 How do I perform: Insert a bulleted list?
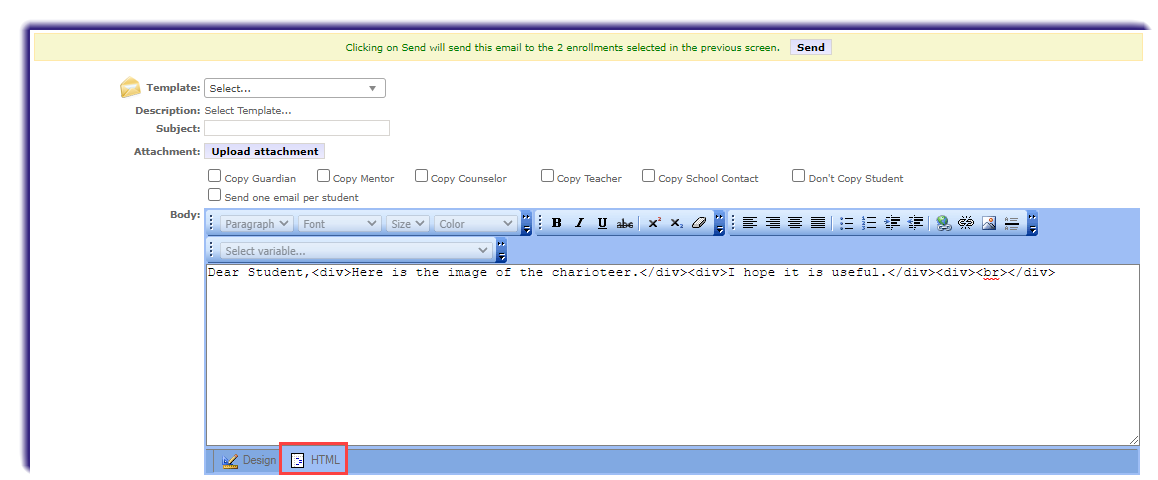click(847, 223)
